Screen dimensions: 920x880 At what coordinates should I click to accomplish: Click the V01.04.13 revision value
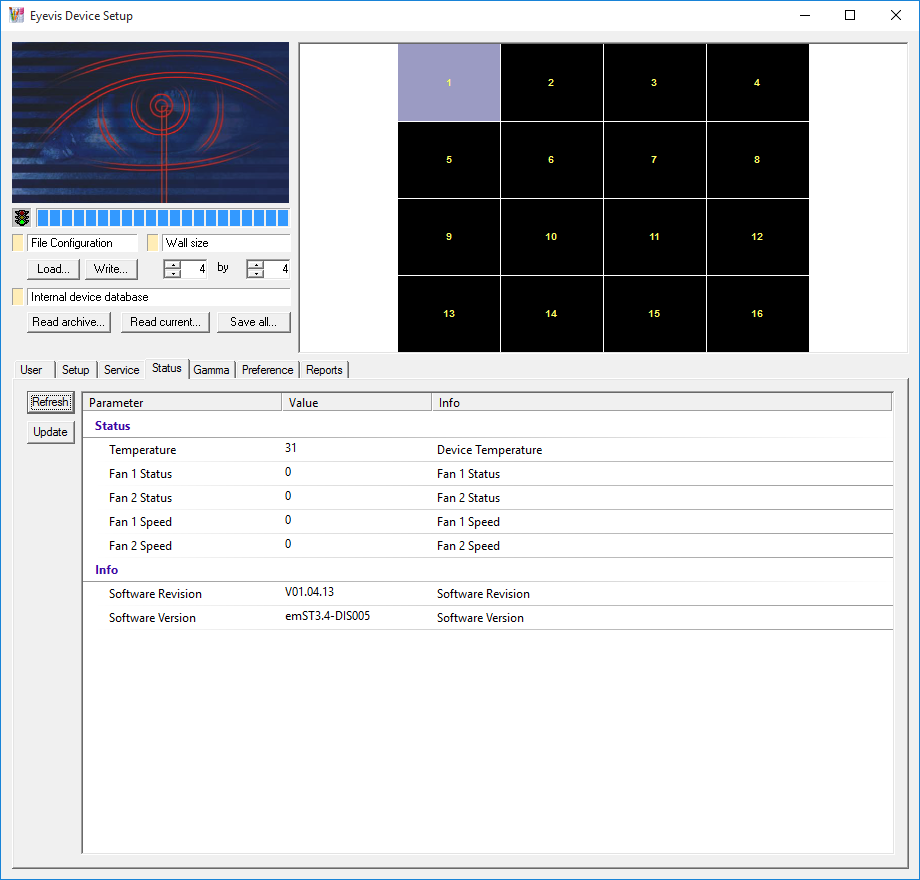pos(309,592)
